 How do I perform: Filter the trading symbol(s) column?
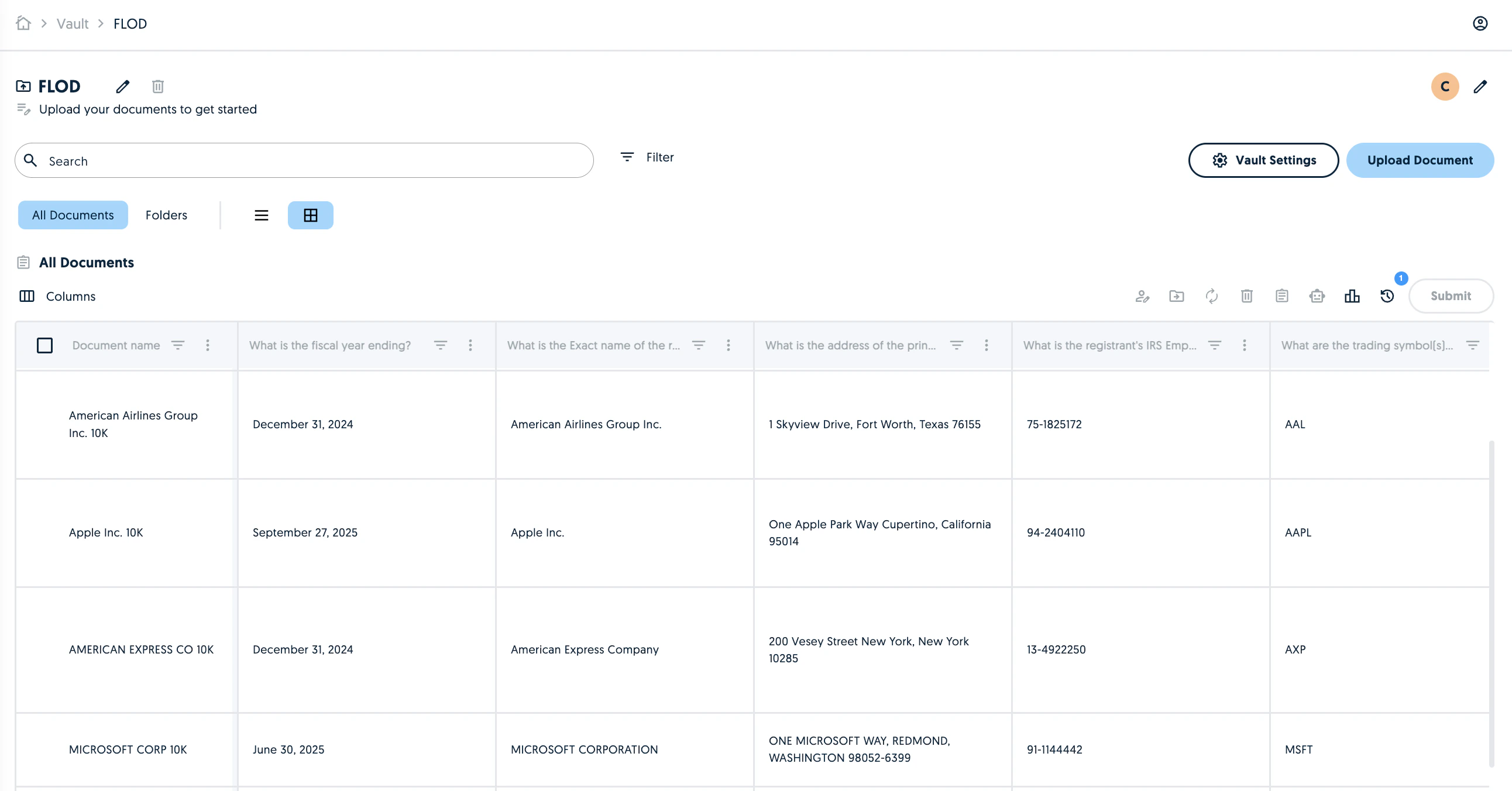1473,345
